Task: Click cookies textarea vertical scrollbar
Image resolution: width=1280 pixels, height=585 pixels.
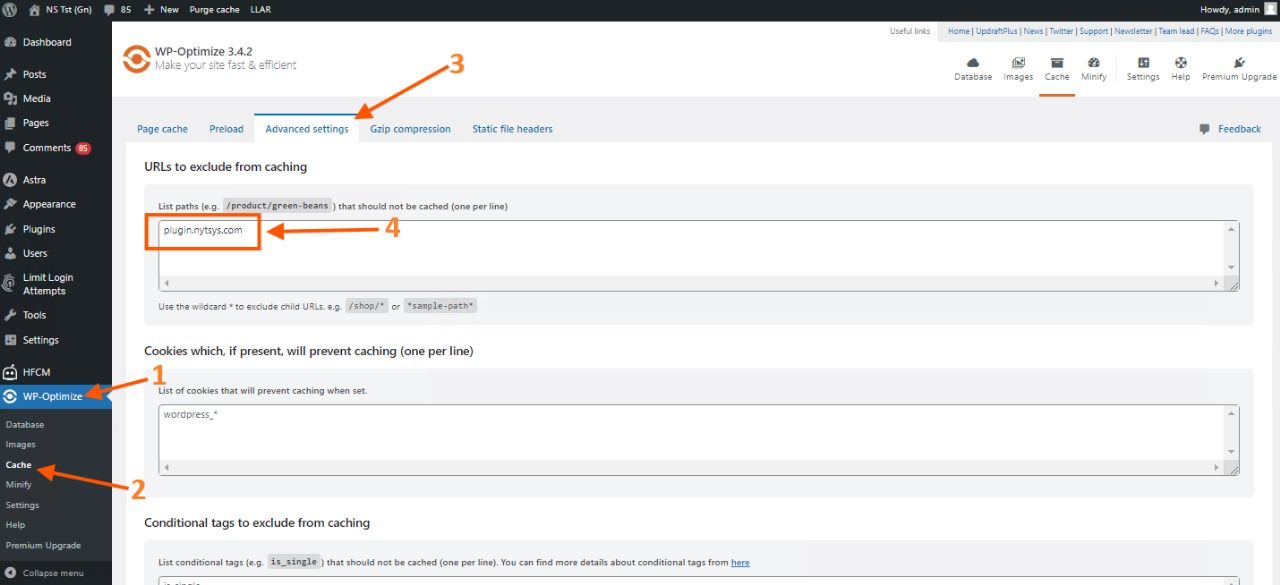Action: [1231, 432]
